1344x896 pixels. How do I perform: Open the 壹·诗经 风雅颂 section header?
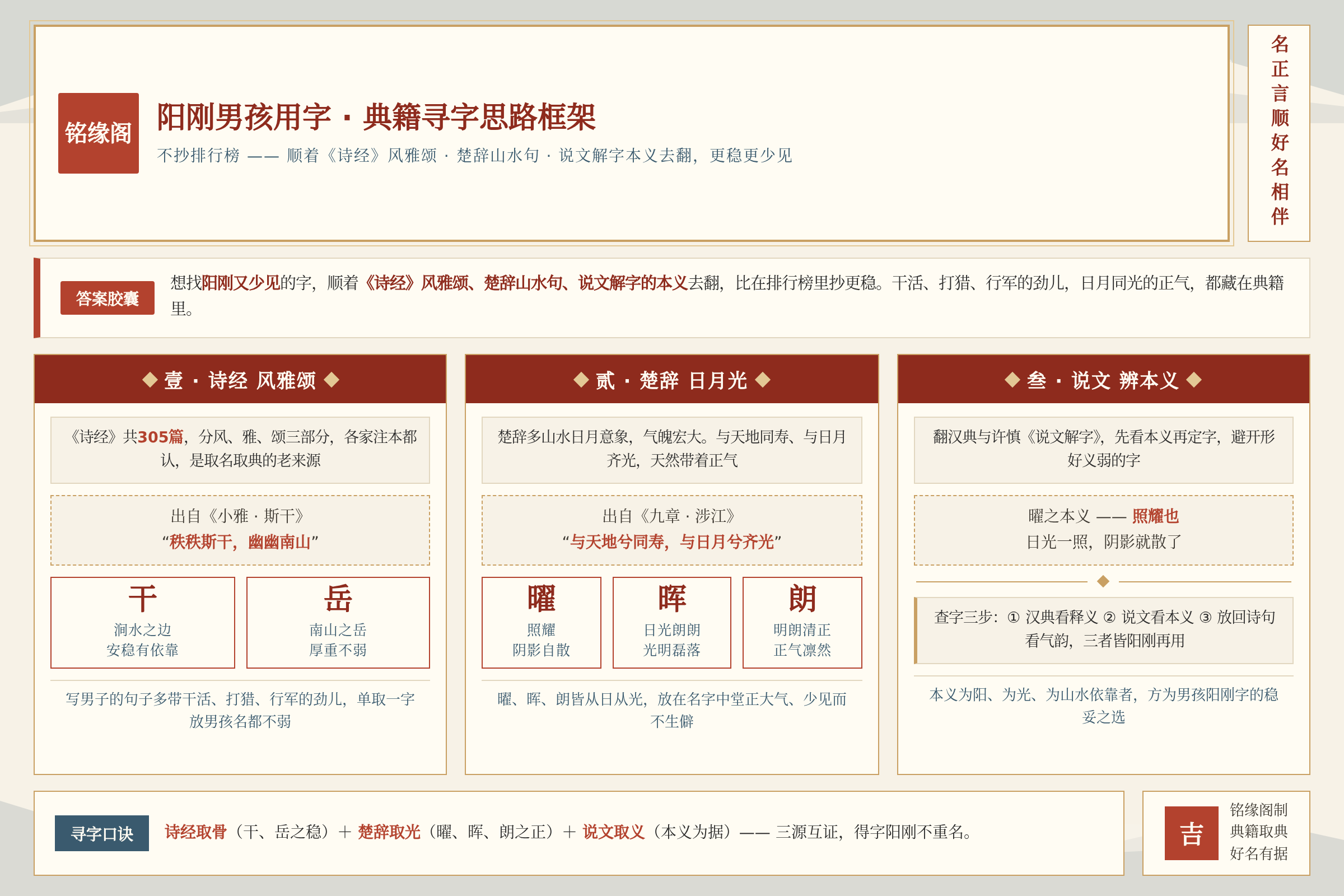240,380
